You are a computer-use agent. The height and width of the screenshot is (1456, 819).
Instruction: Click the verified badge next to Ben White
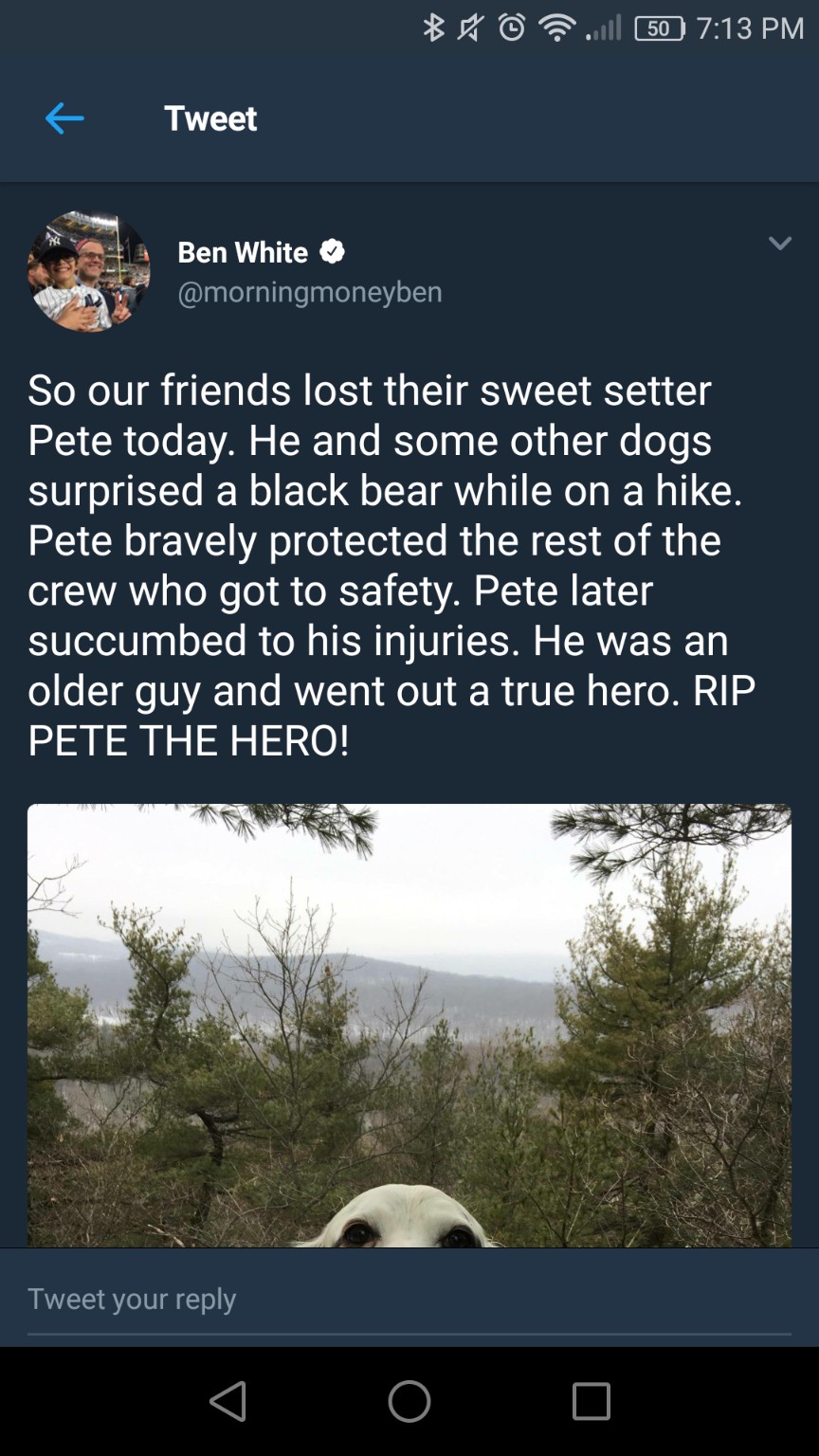tap(331, 252)
